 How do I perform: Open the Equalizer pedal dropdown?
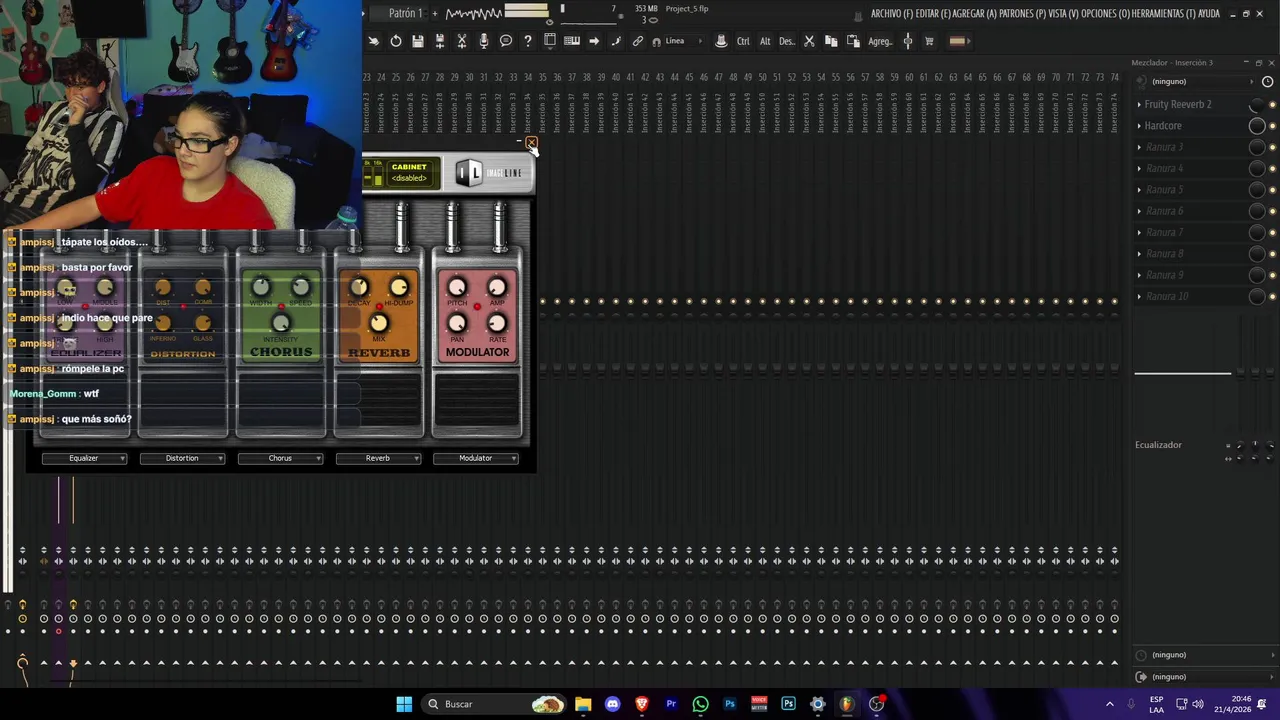[x=84, y=458]
